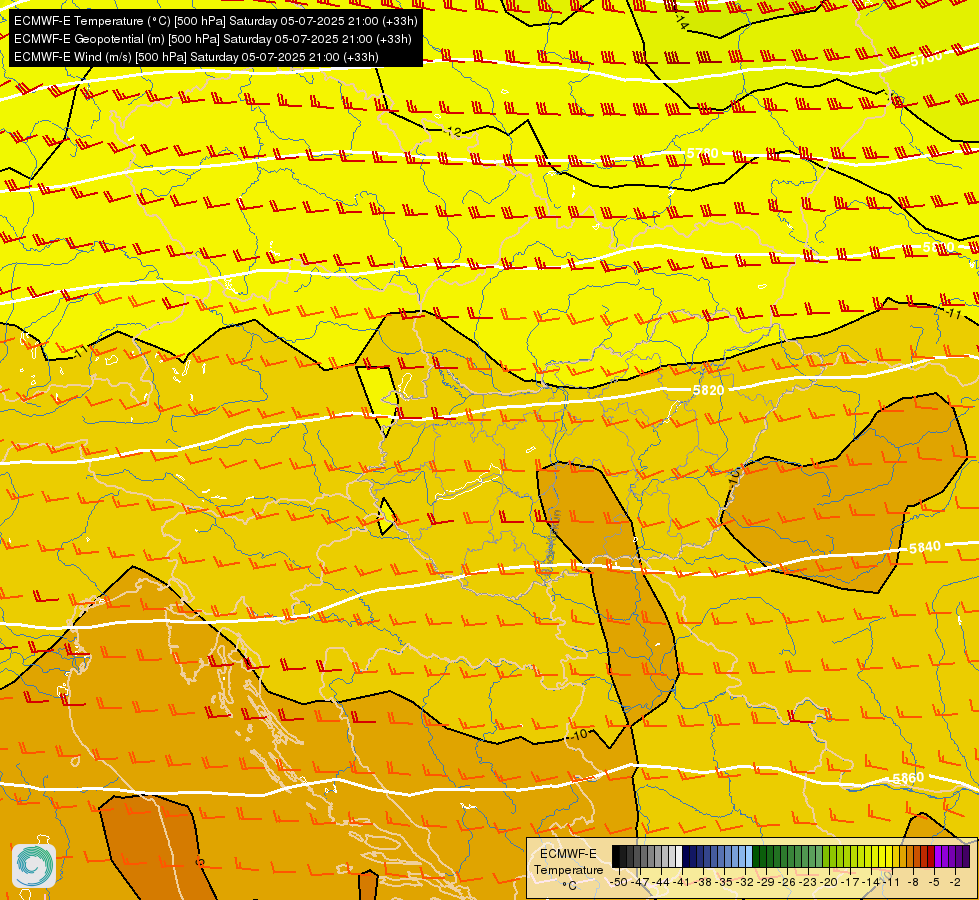Click the 5780 geopotential contour label

click(x=702, y=153)
